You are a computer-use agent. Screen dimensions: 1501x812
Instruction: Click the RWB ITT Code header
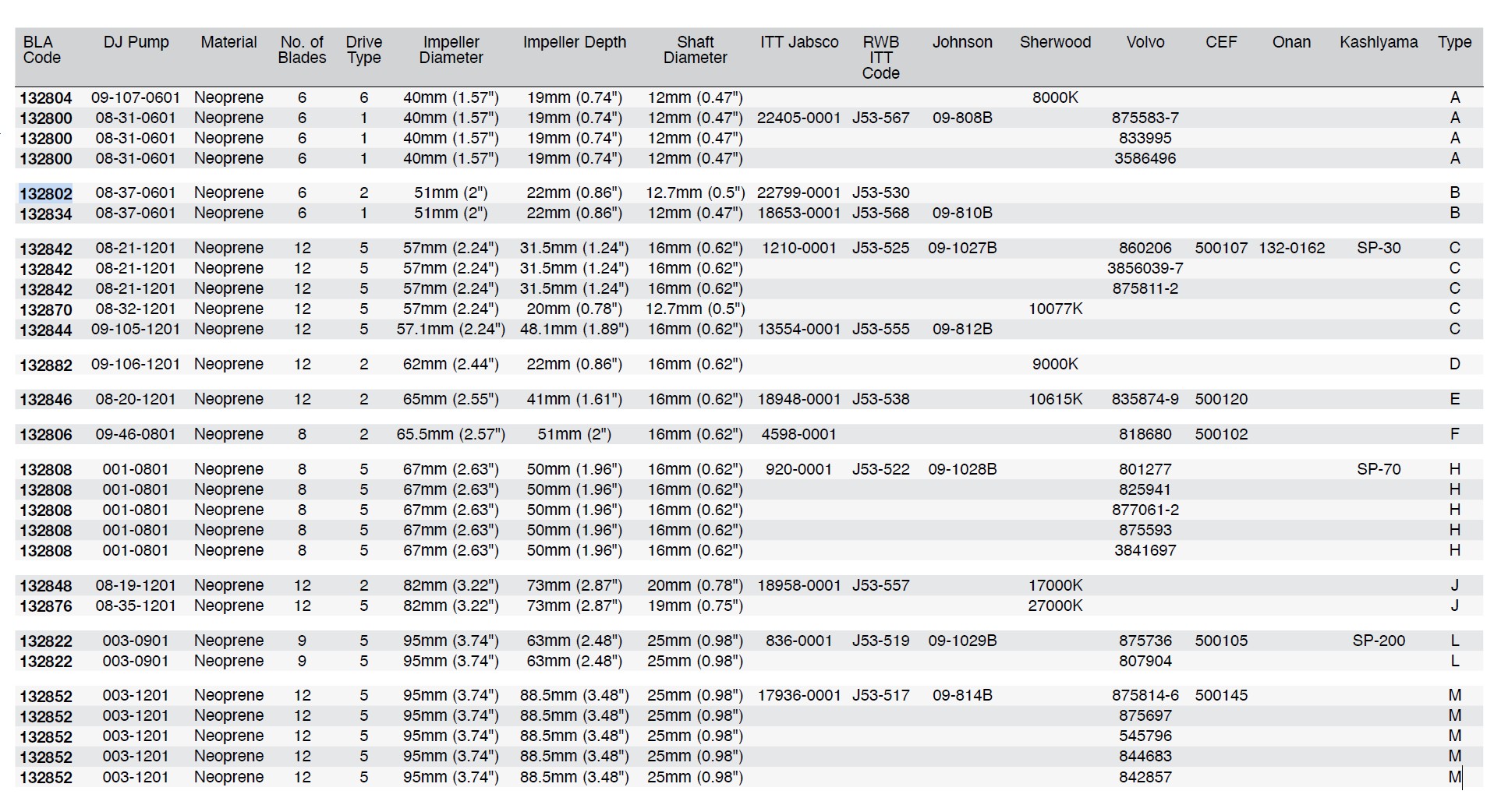(880, 58)
